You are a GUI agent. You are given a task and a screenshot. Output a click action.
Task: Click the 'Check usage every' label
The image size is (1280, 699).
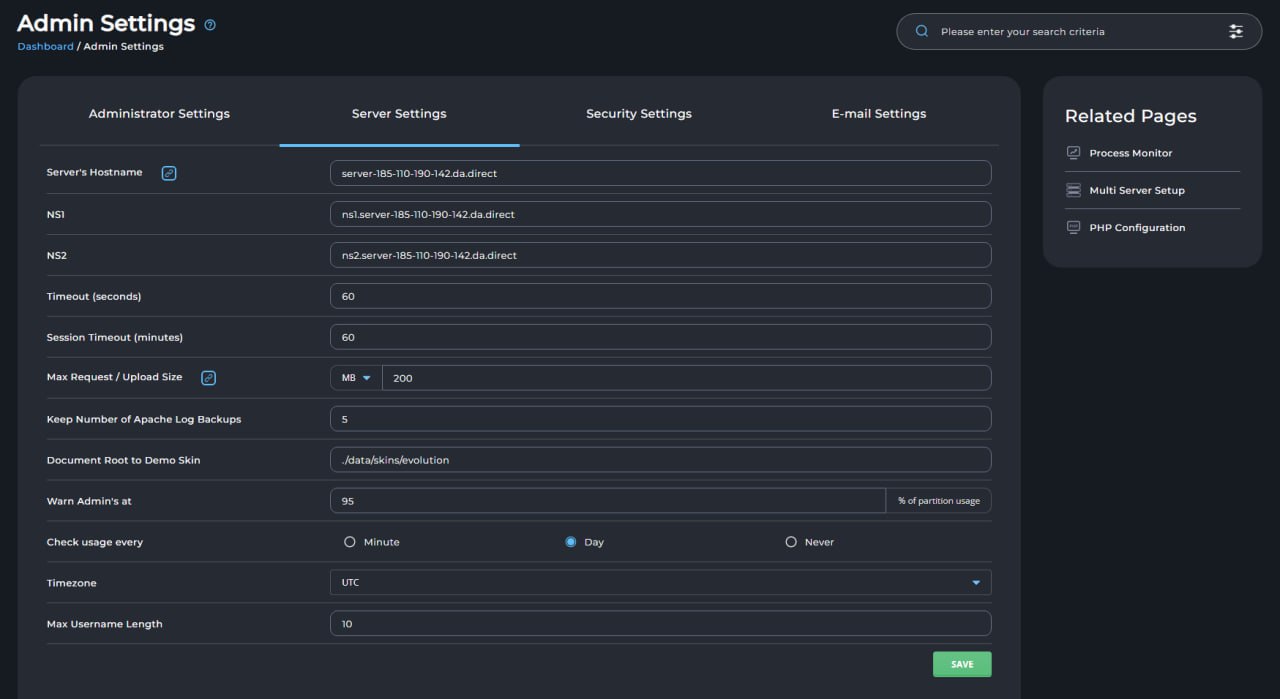tap(95, 542)
